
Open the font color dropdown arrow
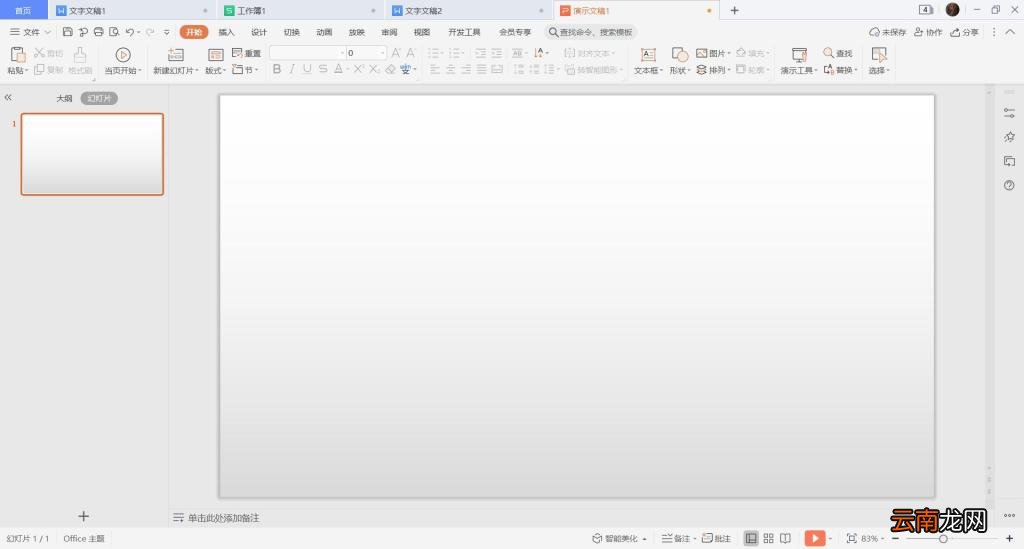pyautogui.click(x=347, y=69)
